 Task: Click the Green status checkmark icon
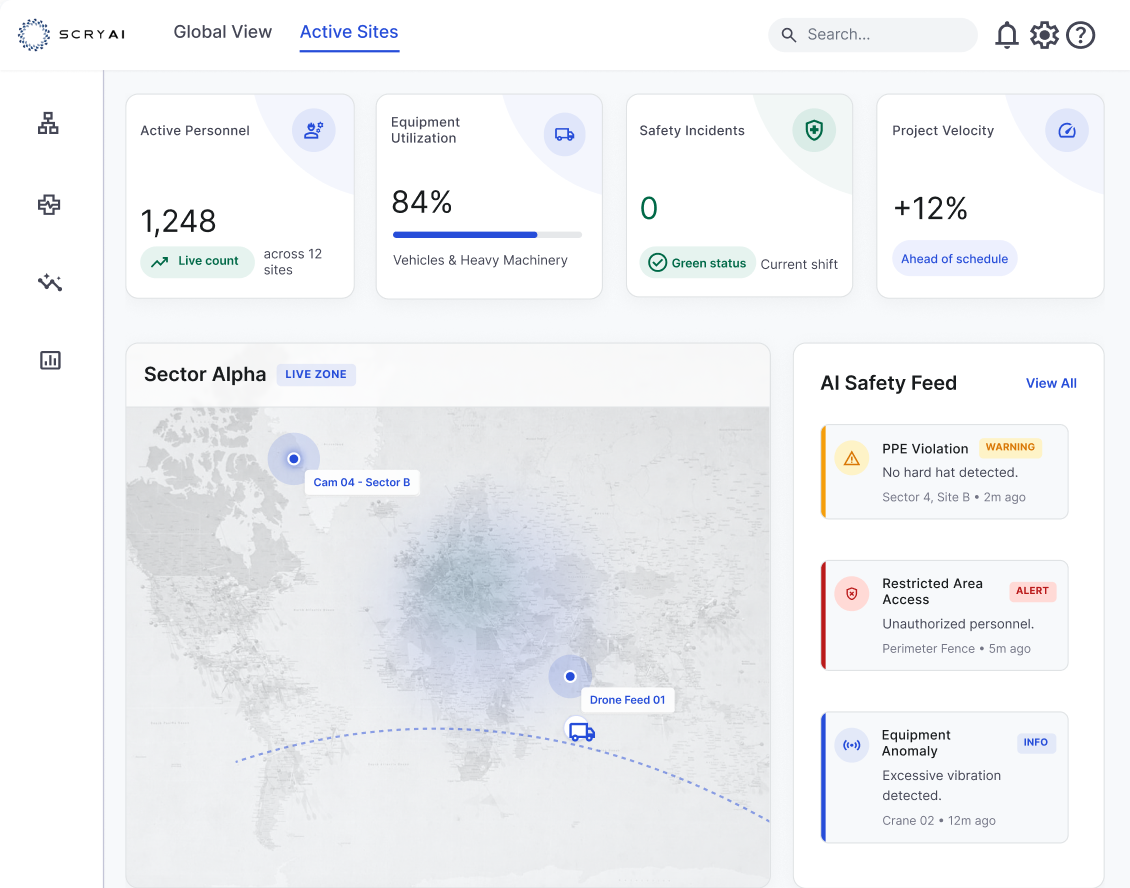click(657, 262)
